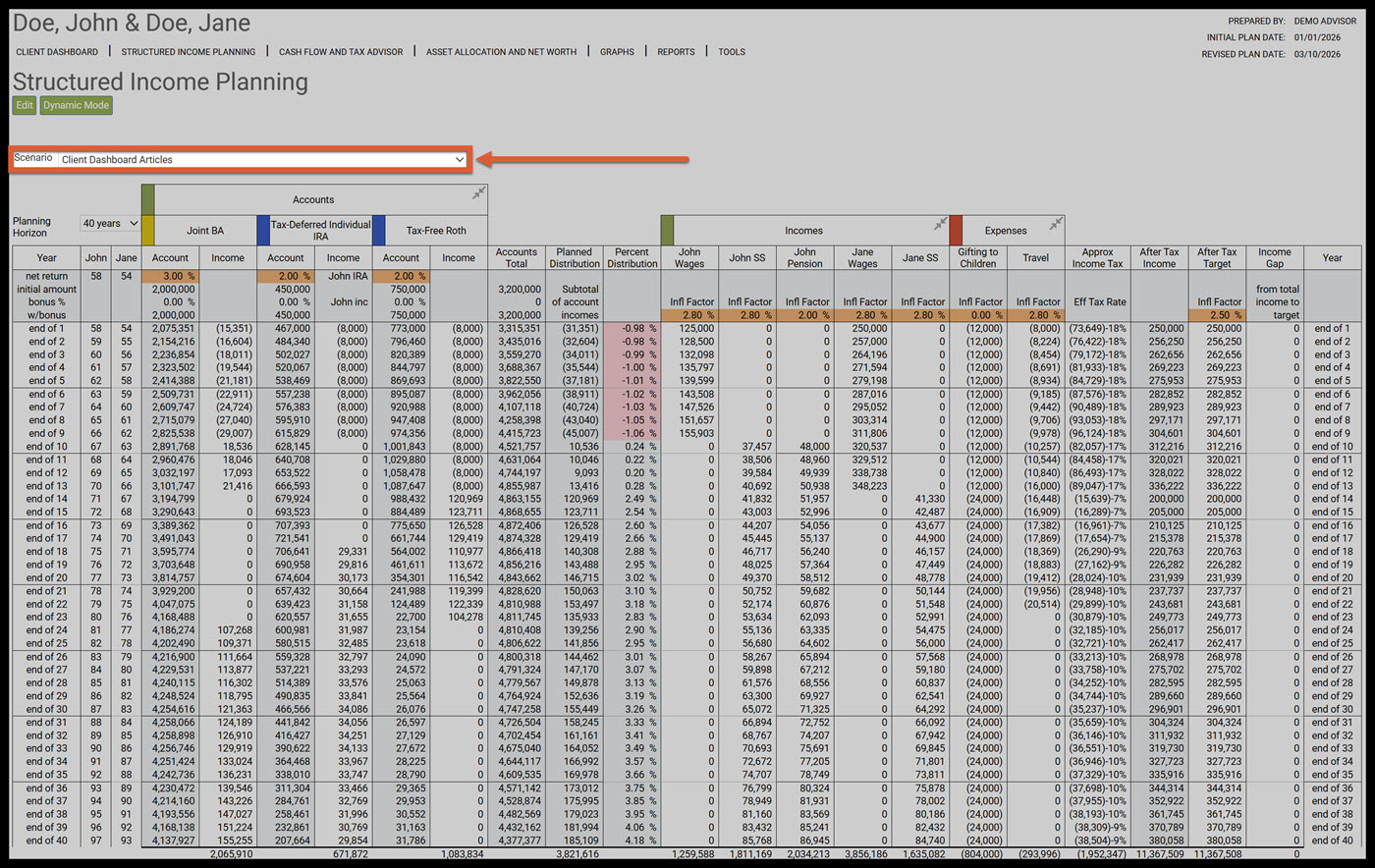Click the John IRA label cell
This screenshot has width=1375, height=868.
pyautogui.click(x=348, y=277)
